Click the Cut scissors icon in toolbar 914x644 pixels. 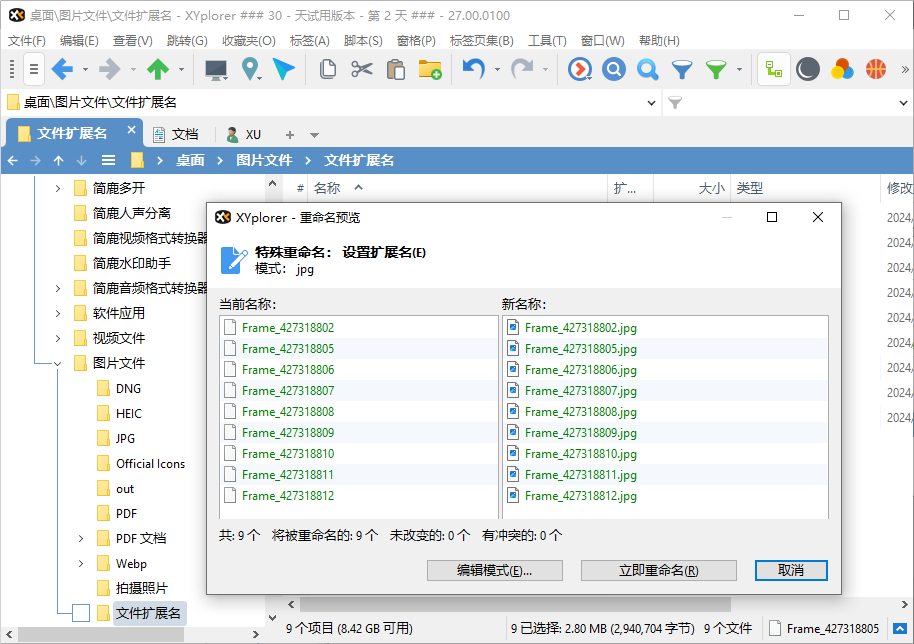tap(361, 69)
